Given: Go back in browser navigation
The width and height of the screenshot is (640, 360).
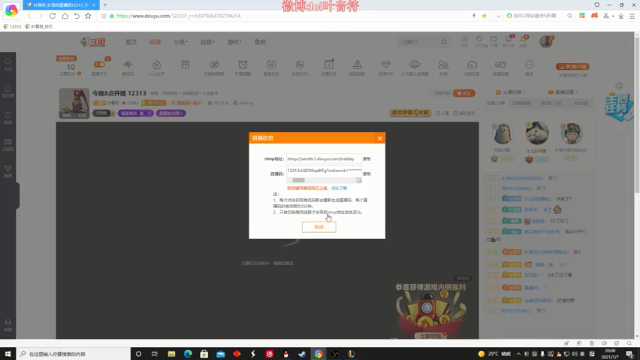Looking at the screenshot, I should pos(29,16).
